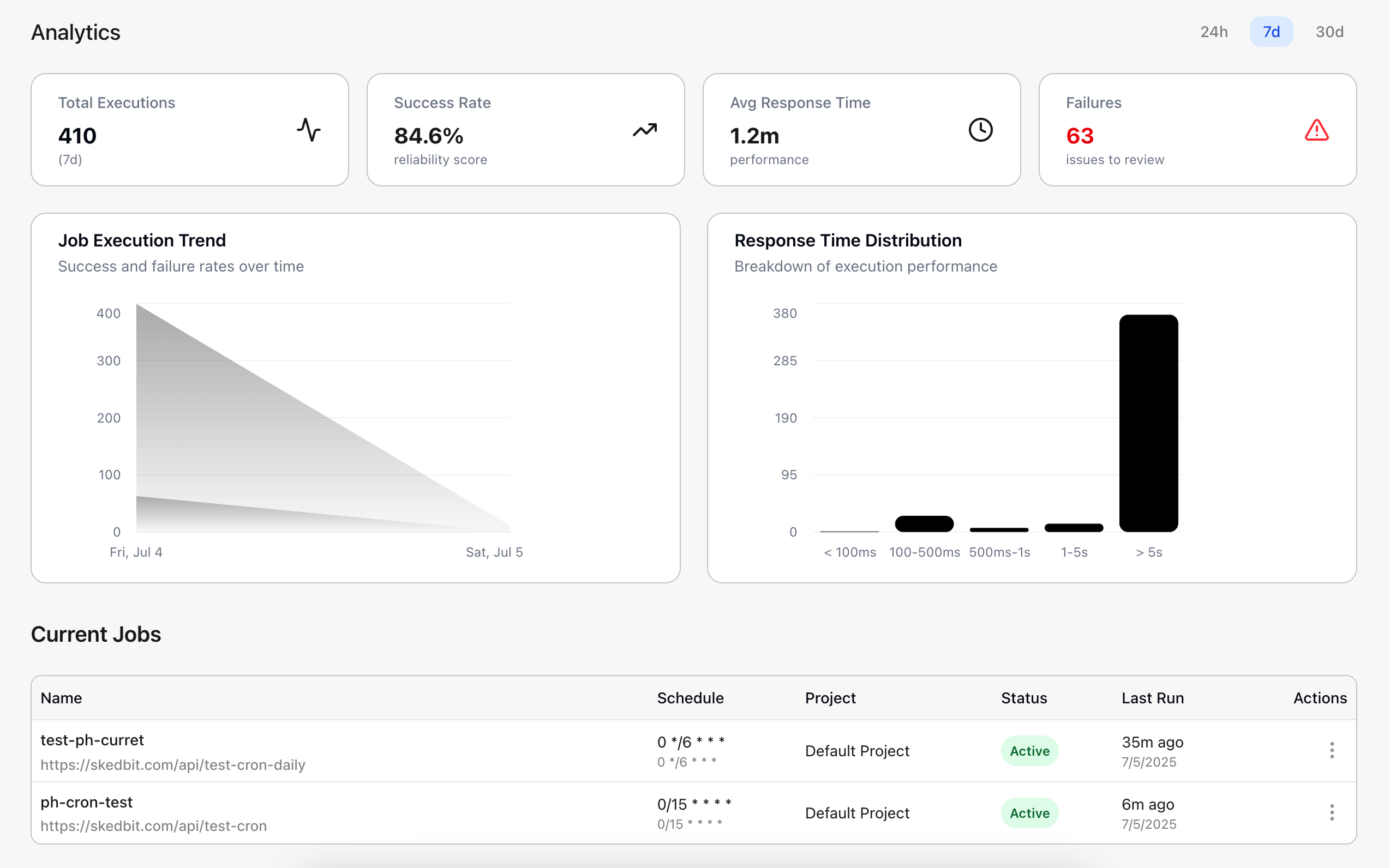Click the Schedule column header
Image resolution: width=1390 pixels, height=868 pixels.
tap(690, 698)
